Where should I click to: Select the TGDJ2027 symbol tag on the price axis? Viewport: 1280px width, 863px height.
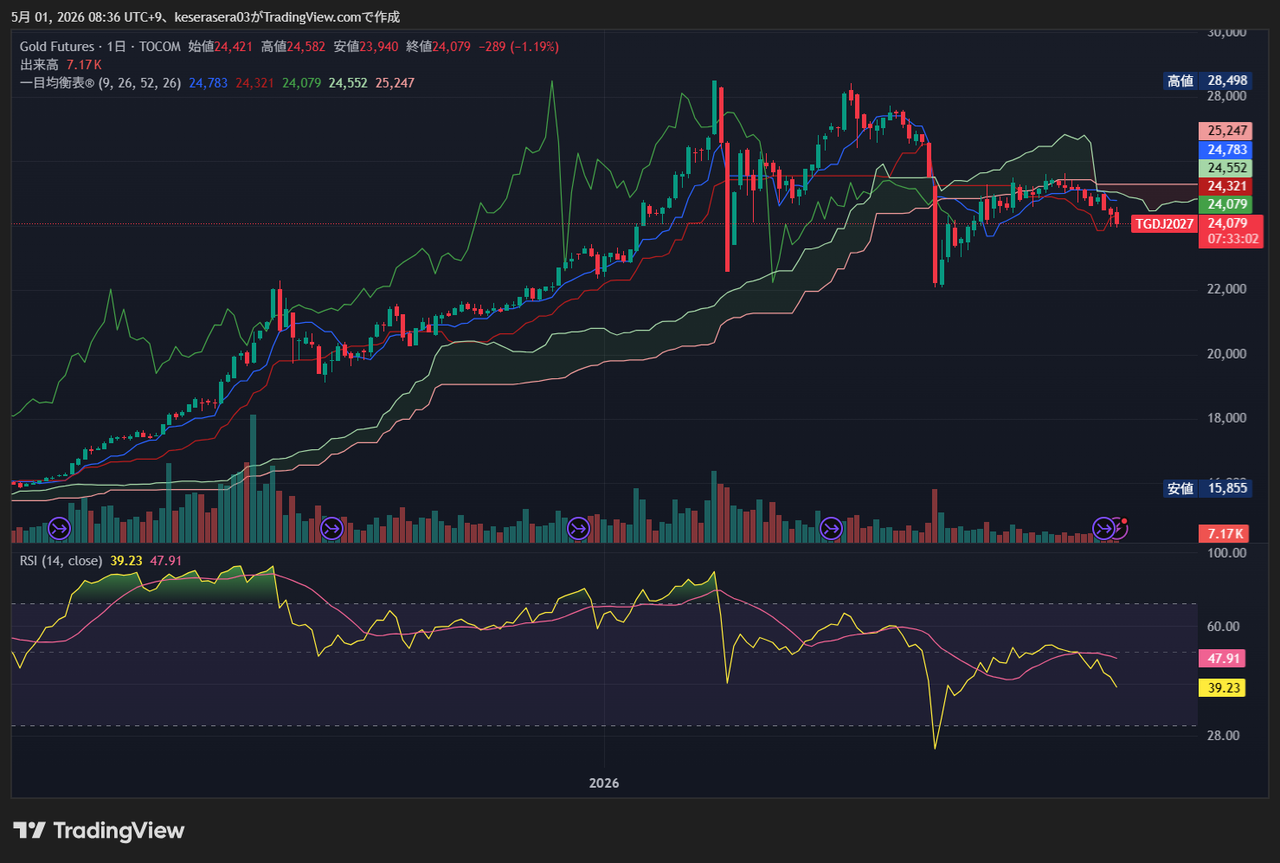tap(1164, 224)
